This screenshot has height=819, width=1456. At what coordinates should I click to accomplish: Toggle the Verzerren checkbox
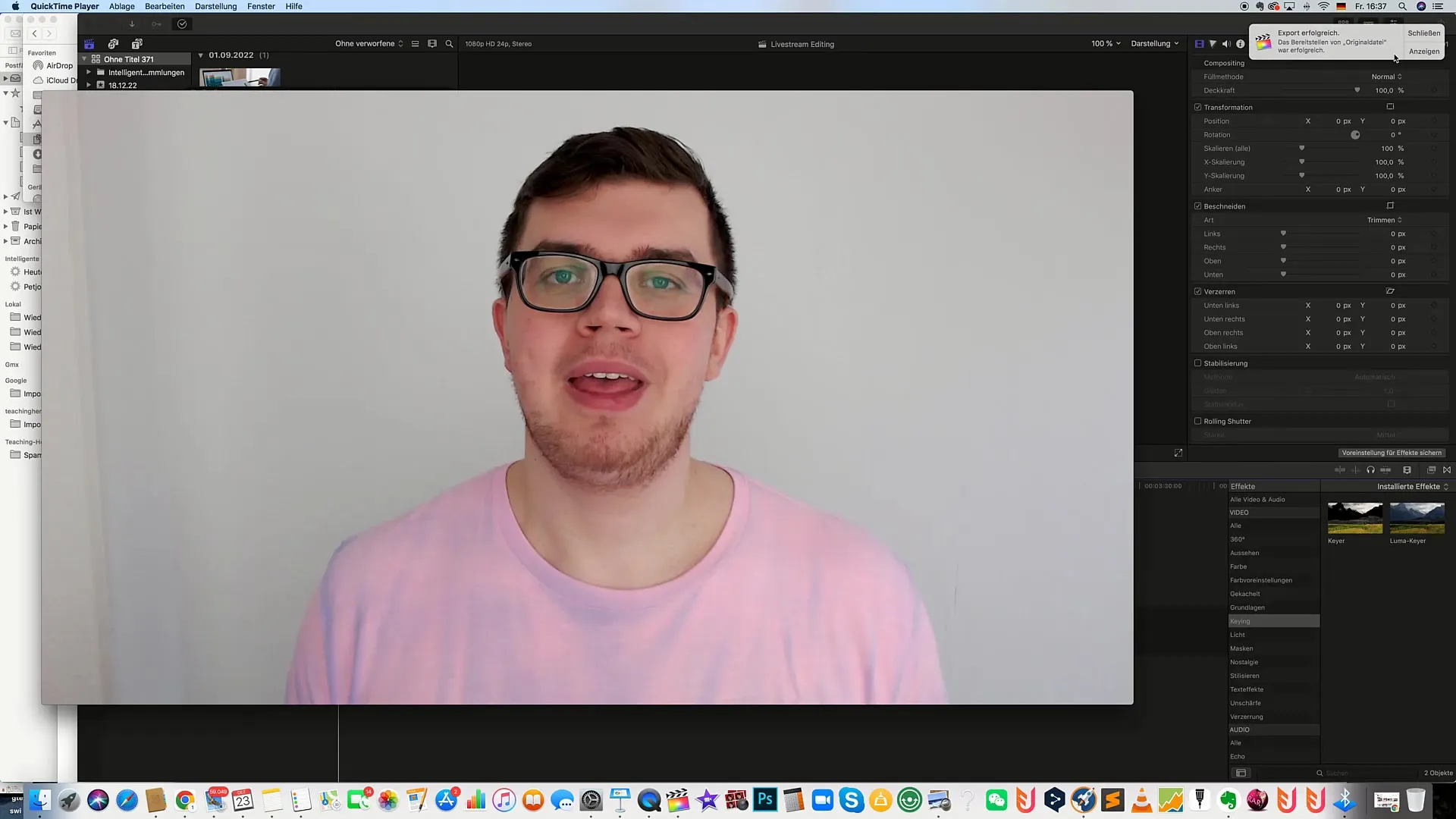click(x=1198, y=291)
